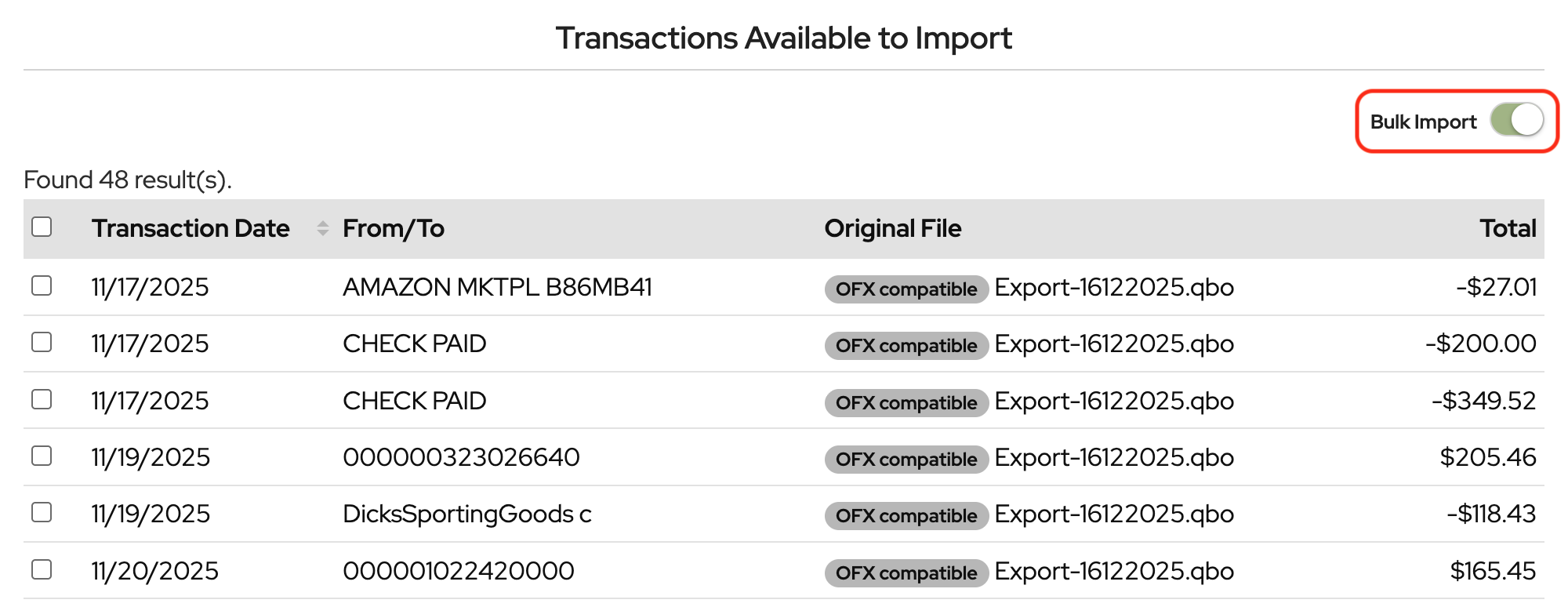The height and width of the screenshot is (607, 1568).
Task: Check the -$349.52 CHECK PAID transaction
Action: [x=42, y=400]
